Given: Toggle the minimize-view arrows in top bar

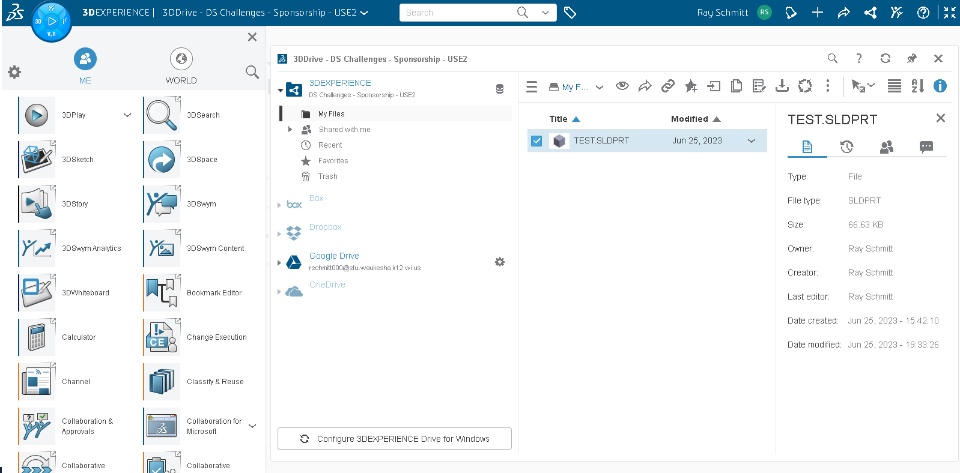Looking at the screenshot, I should tap(950, 12).
